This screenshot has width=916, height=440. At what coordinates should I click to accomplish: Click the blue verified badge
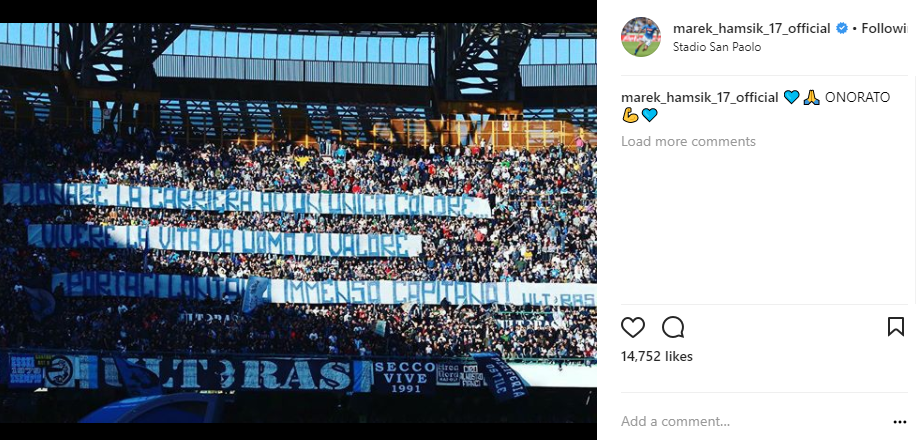tap(842, 28)
